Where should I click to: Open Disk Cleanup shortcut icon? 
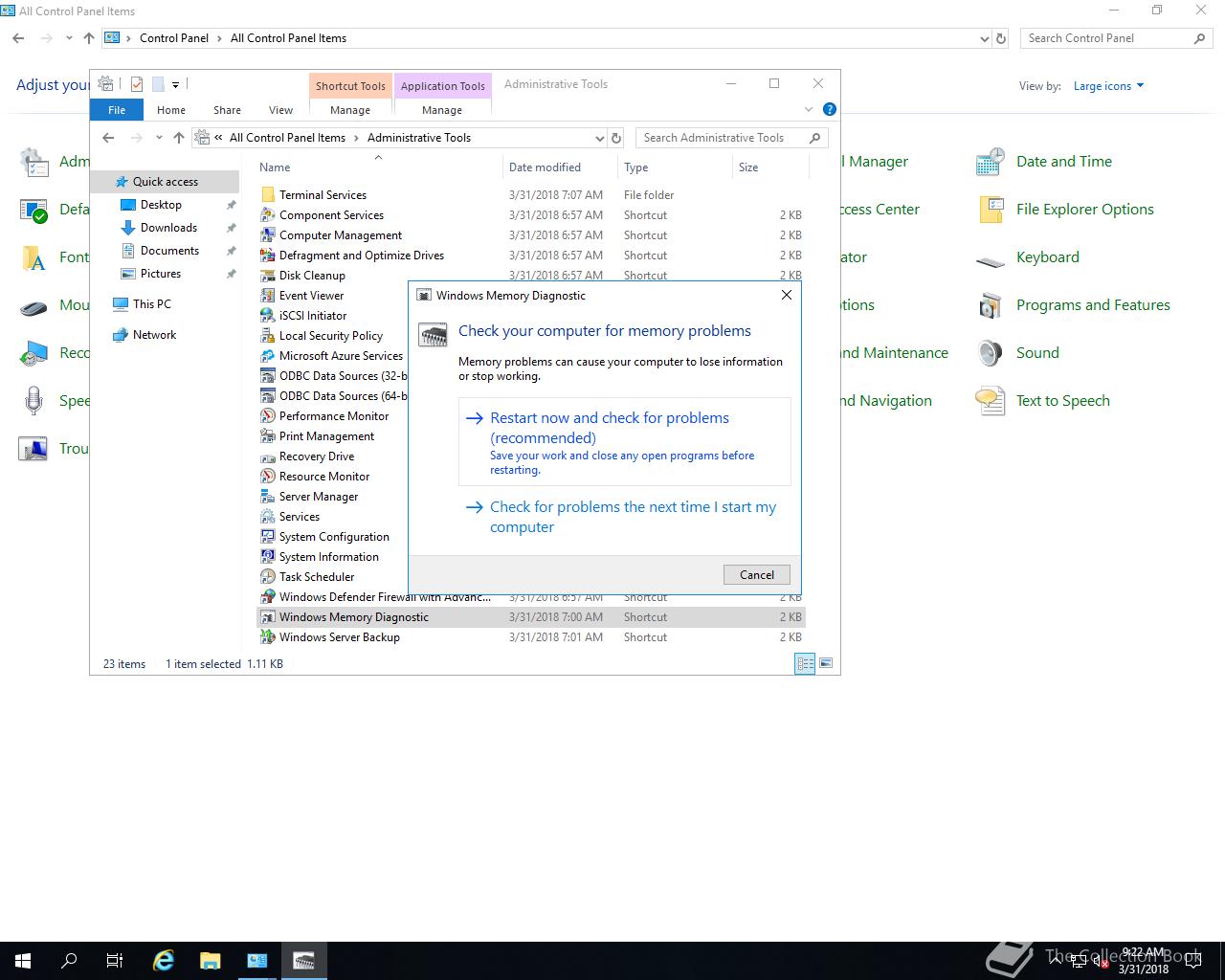point(268,276)
